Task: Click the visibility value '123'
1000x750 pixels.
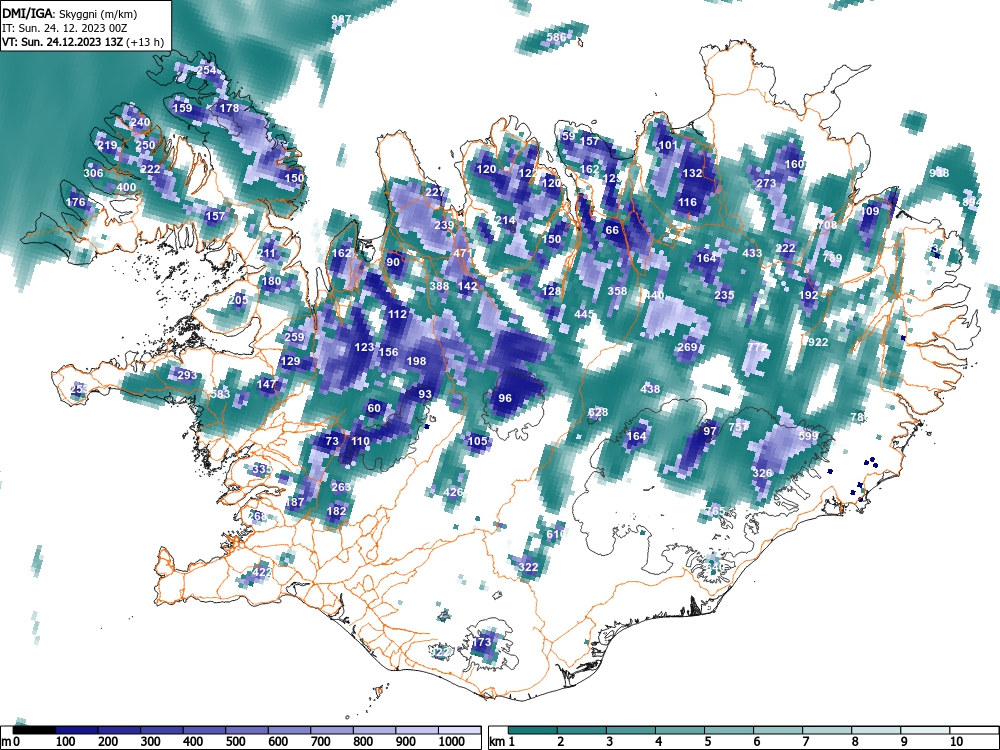Action: [x=364, y=347]
